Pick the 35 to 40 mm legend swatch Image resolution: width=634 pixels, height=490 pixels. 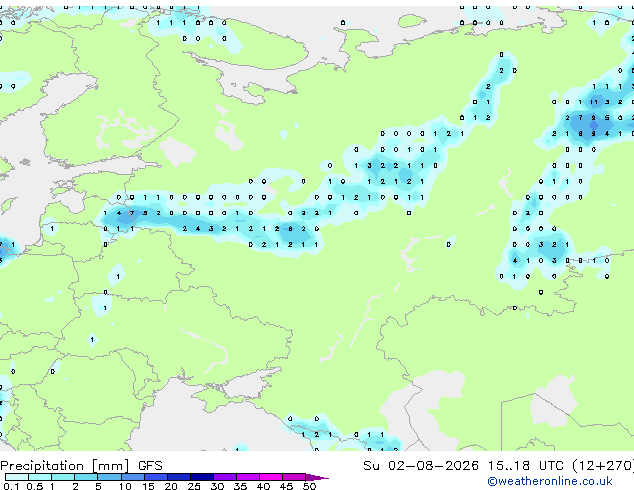pyautogui.click(x=248, y=477)
